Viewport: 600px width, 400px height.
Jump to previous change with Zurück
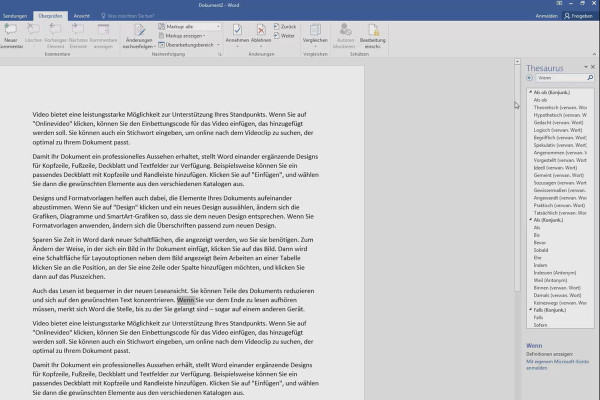(285, 26)
